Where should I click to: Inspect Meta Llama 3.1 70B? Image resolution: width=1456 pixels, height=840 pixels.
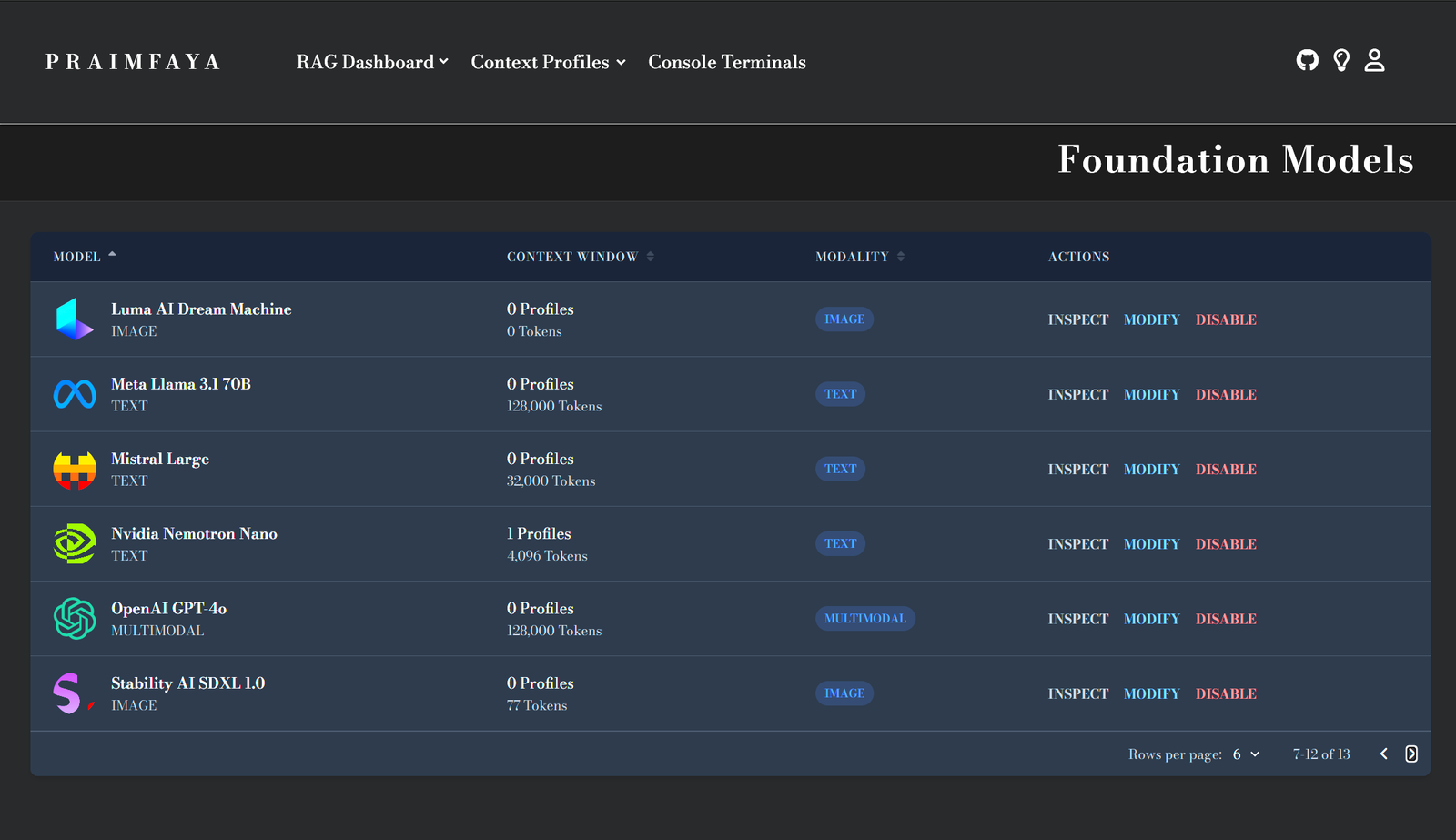click(1077, 394)
